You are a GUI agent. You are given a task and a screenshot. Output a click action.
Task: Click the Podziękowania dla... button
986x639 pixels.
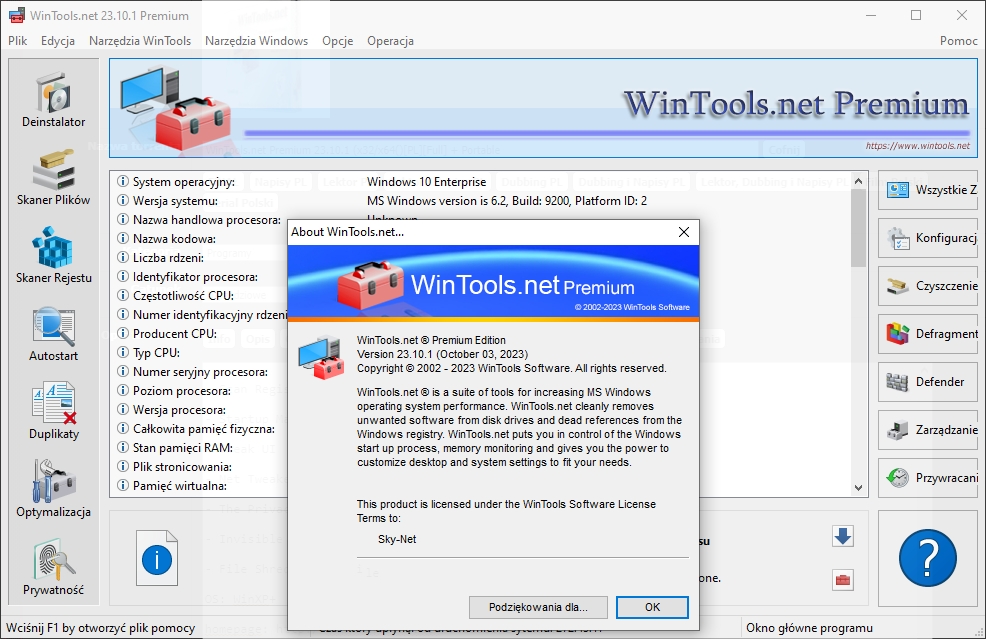coord(538,607)
